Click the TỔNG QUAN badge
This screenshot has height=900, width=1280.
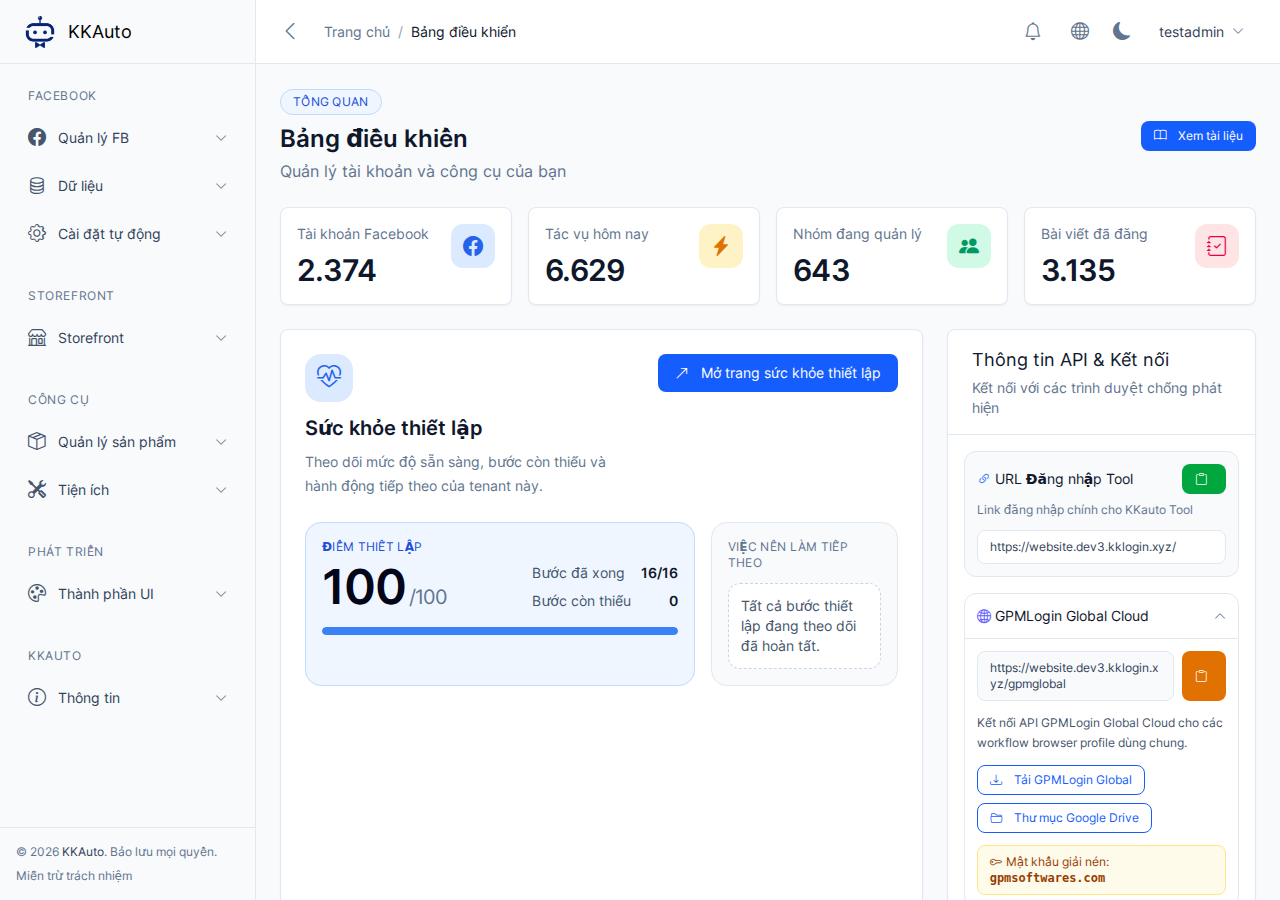point(331,102)
